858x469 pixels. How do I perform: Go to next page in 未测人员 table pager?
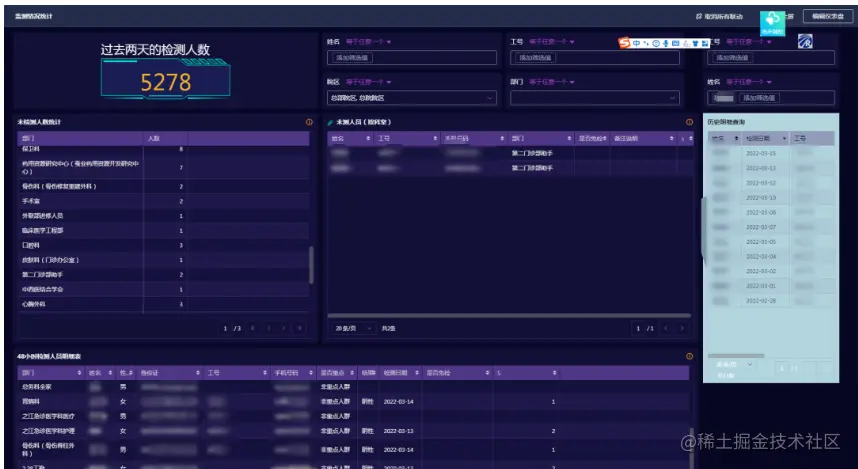pyautogui.click(x=682, y=328)
